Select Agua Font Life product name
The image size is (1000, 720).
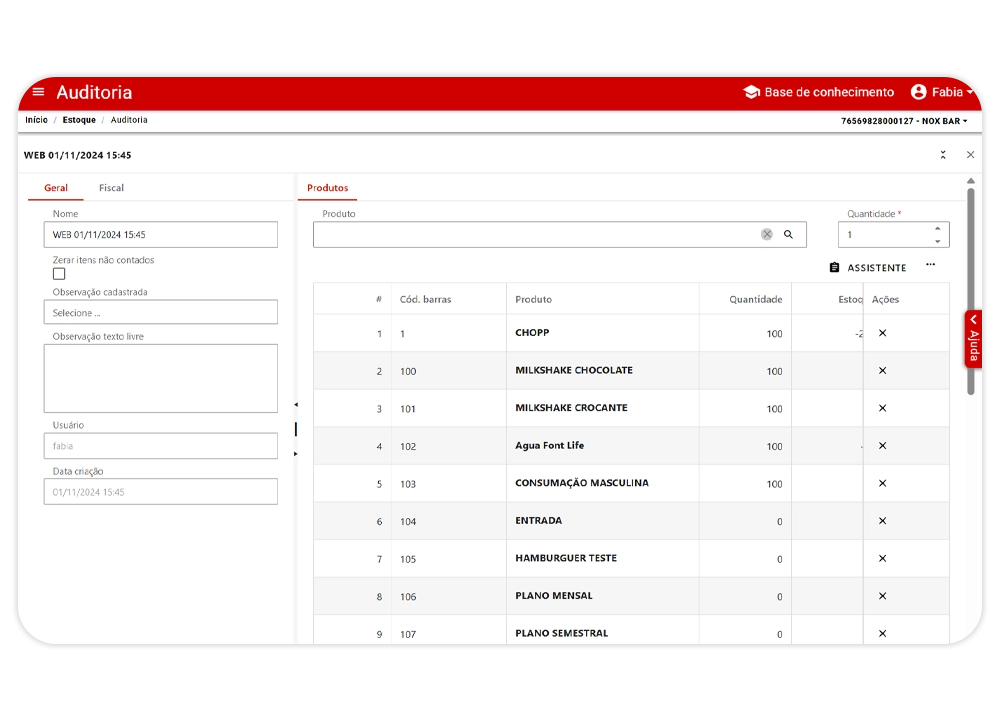click(549, 446)
